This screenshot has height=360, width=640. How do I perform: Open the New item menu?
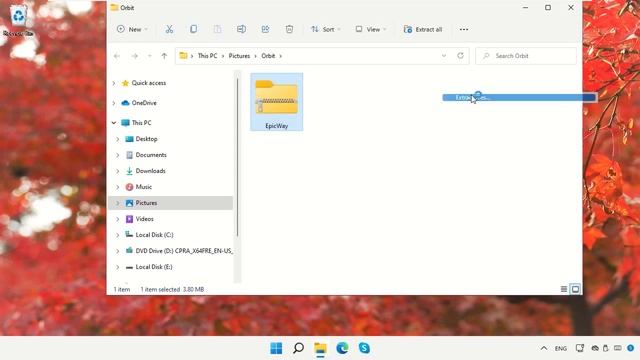point(132,29)
